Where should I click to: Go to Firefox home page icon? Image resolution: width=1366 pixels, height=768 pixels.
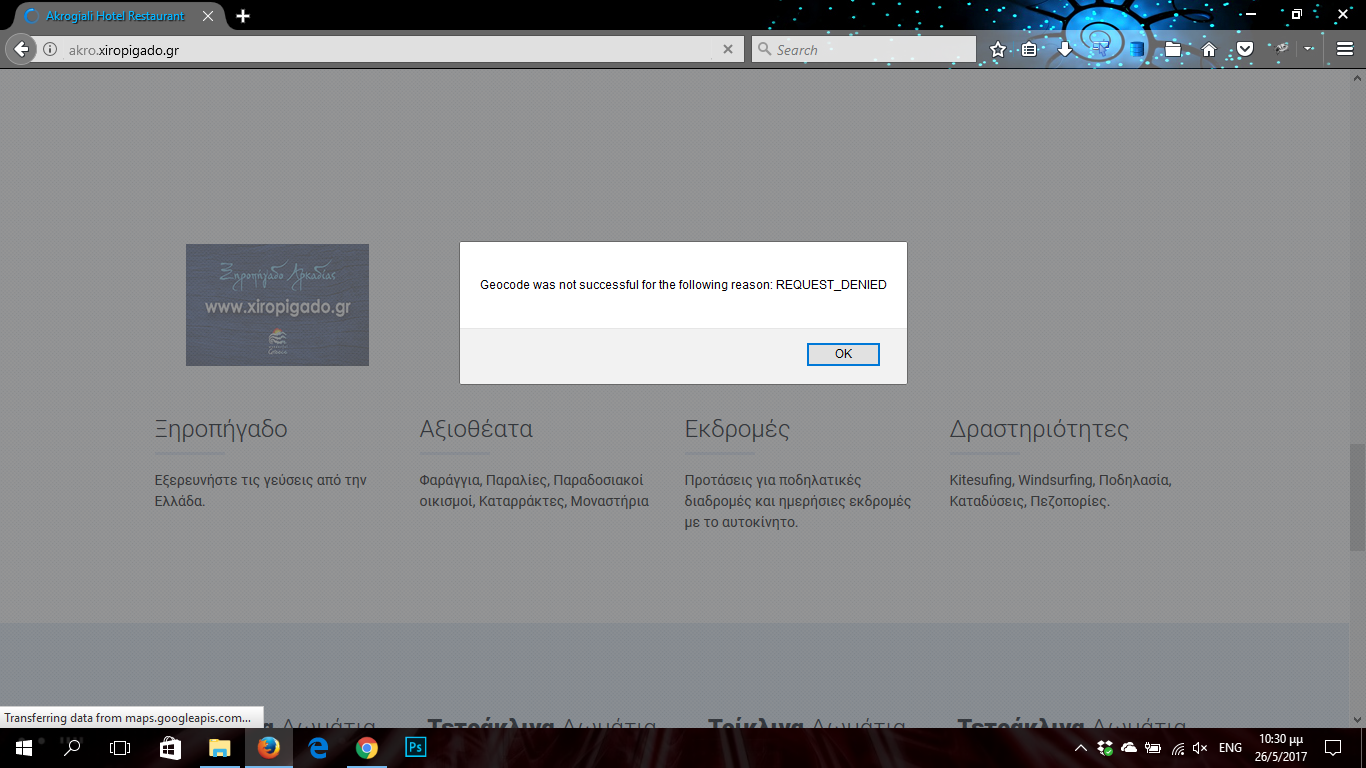click(1209, 49)
